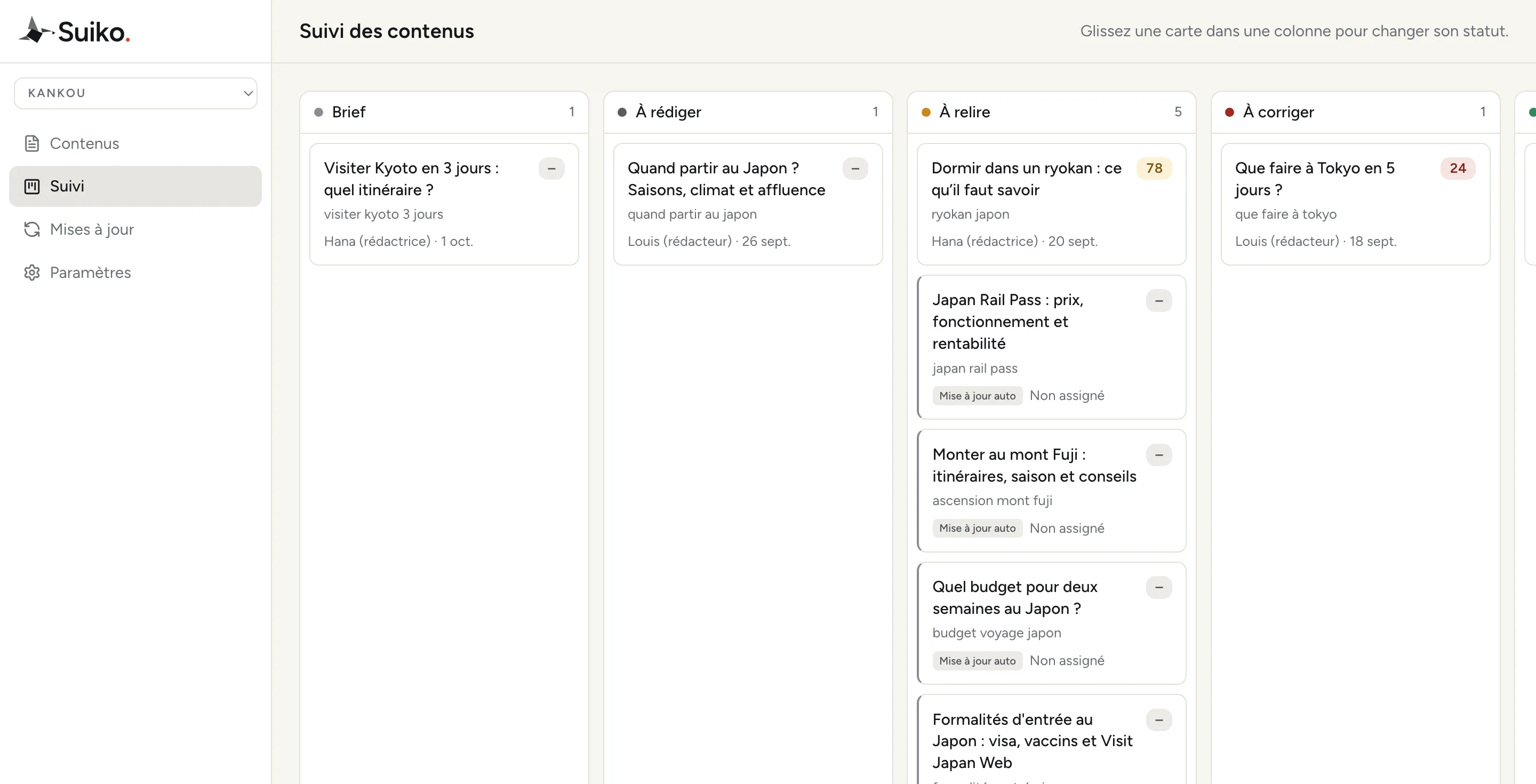
Task: Select the Suivi menu item
Action: point(135,187)
